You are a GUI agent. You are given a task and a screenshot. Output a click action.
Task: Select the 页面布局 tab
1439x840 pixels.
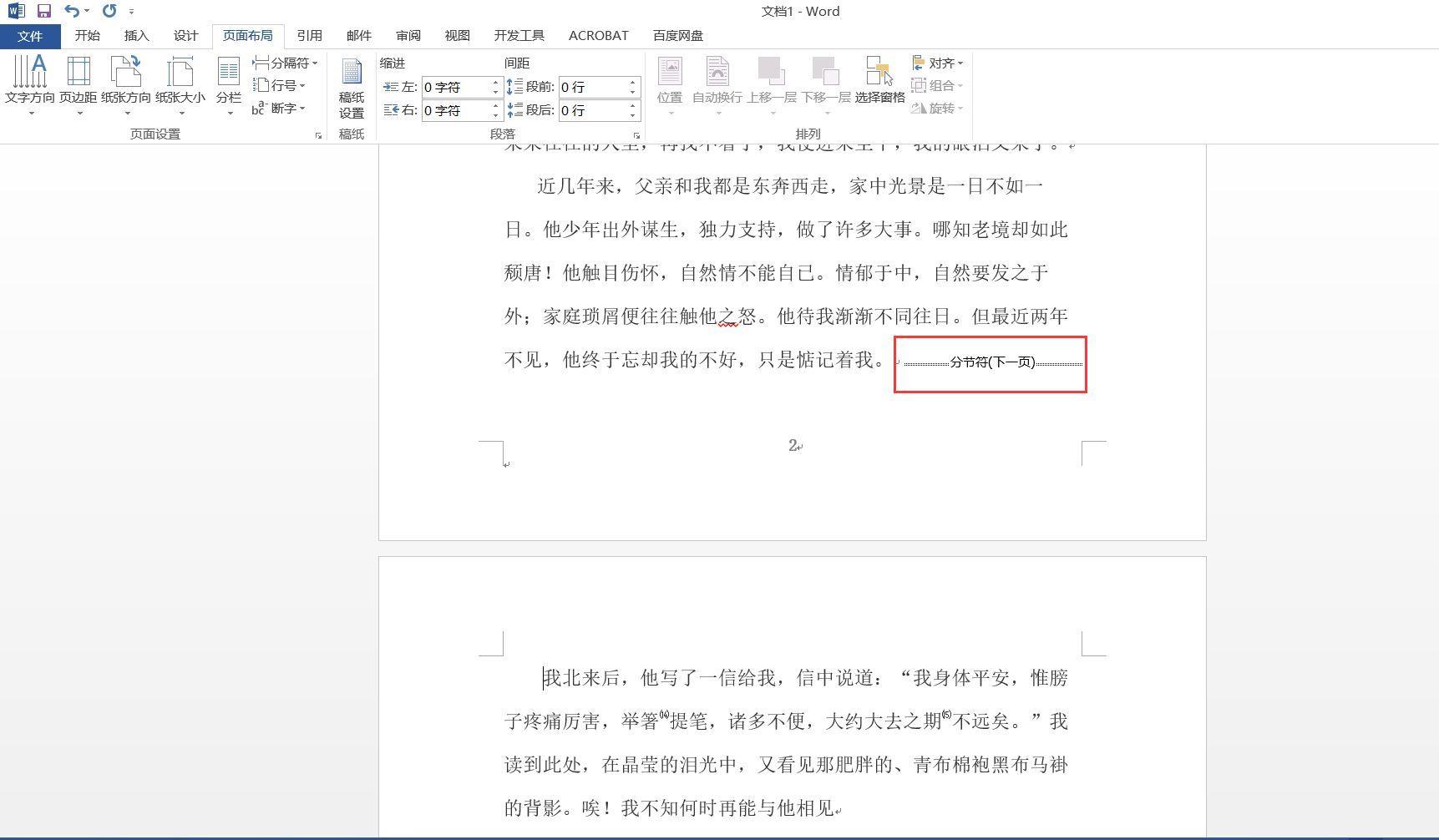(248, 36)
